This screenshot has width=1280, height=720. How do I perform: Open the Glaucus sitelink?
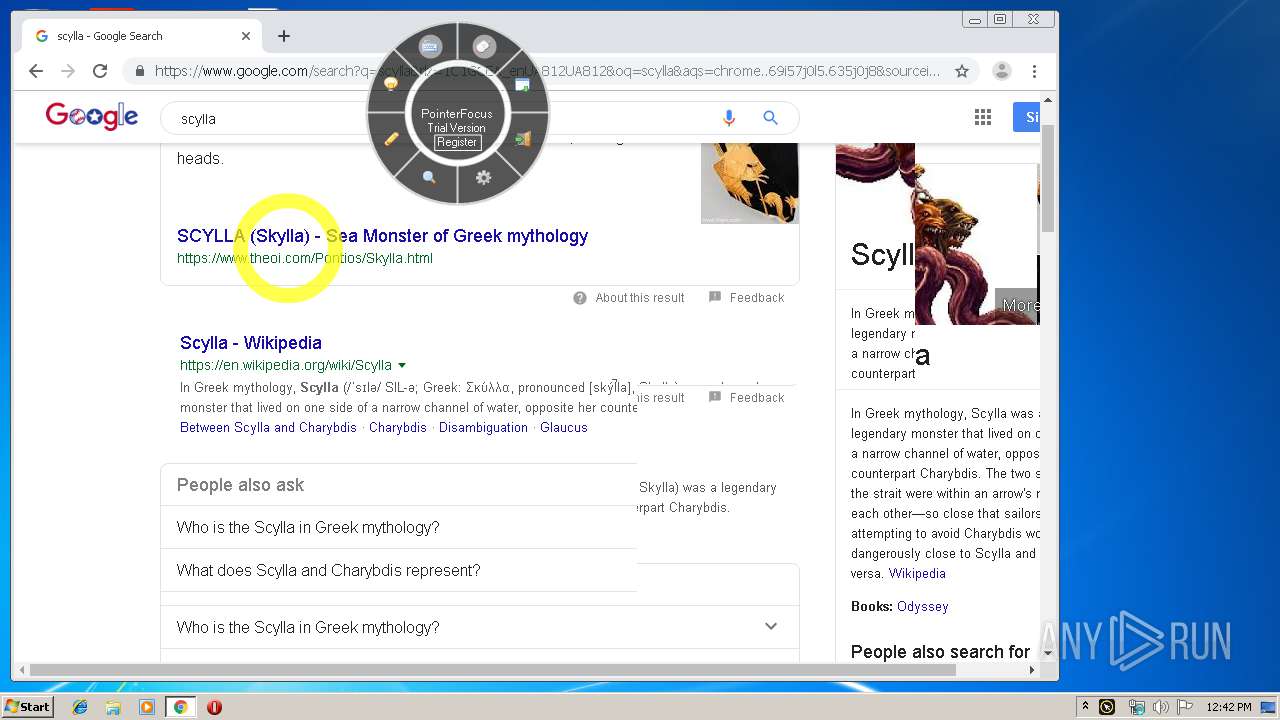point(564,427)
